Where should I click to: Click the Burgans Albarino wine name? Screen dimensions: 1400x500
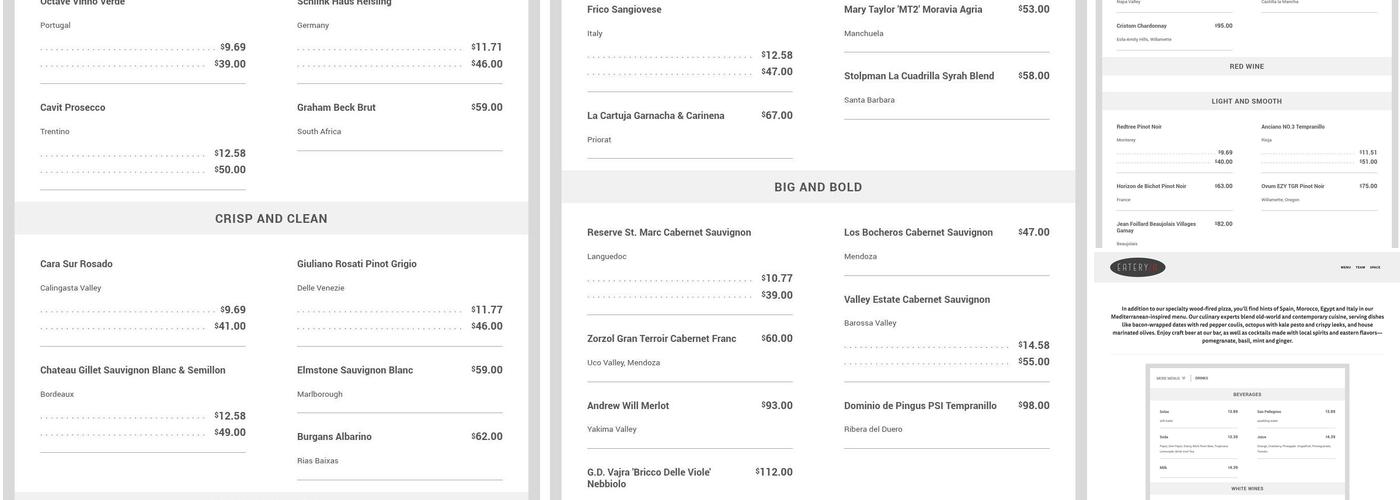tap(334, 437)
